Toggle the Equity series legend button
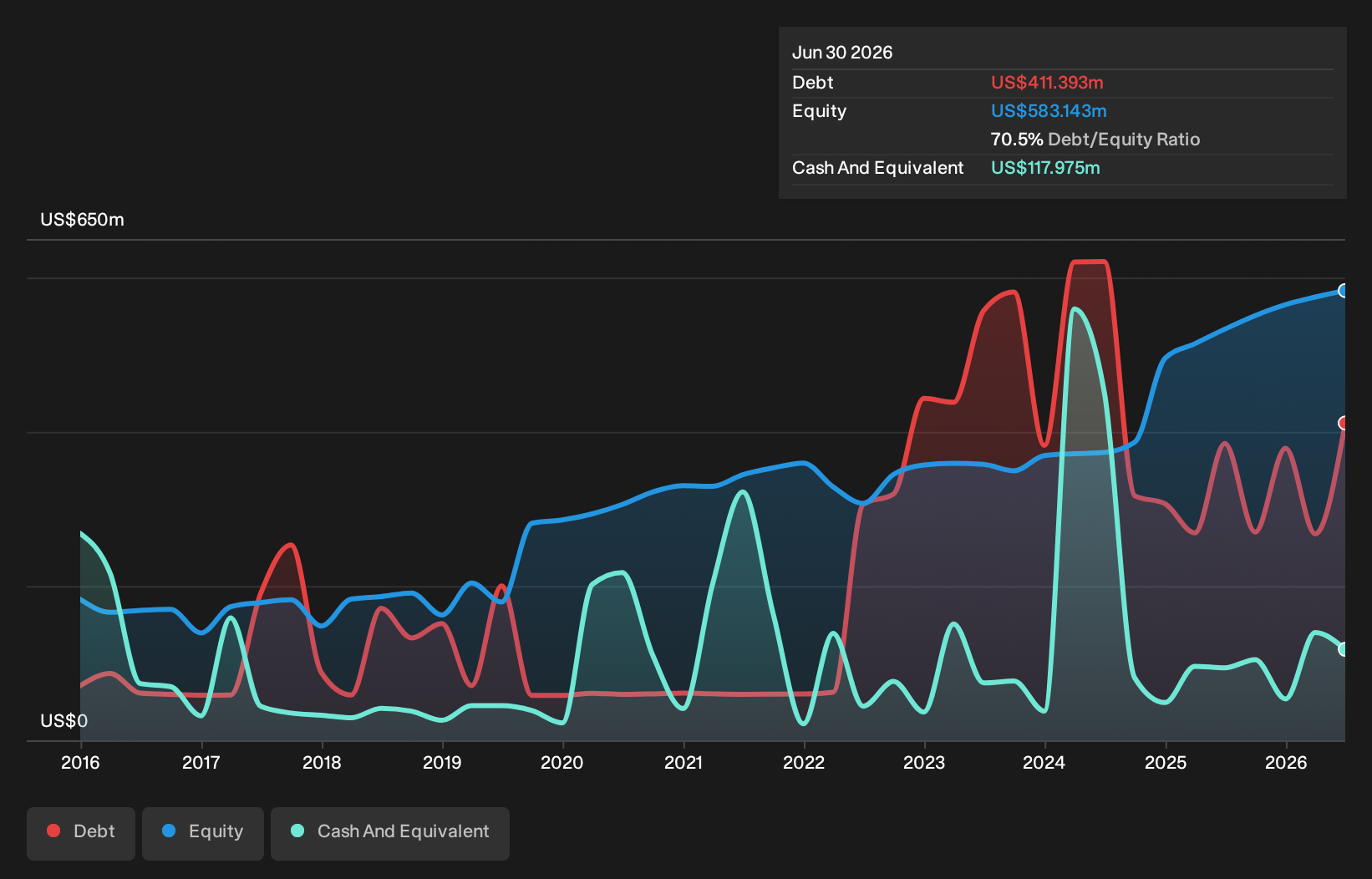Viewport: 1372px width, 879px height. (x=203, y=833)
